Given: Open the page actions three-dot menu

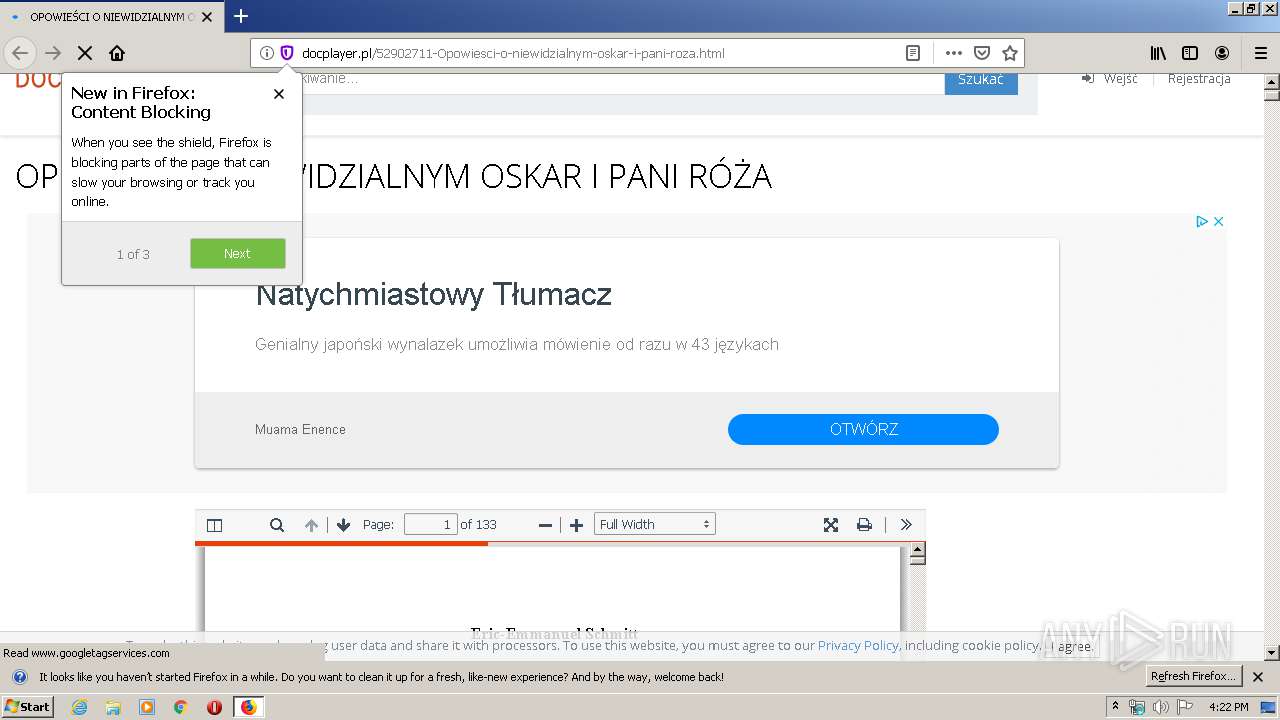Looking at the screenshot, I should click(x=954, y=53).
